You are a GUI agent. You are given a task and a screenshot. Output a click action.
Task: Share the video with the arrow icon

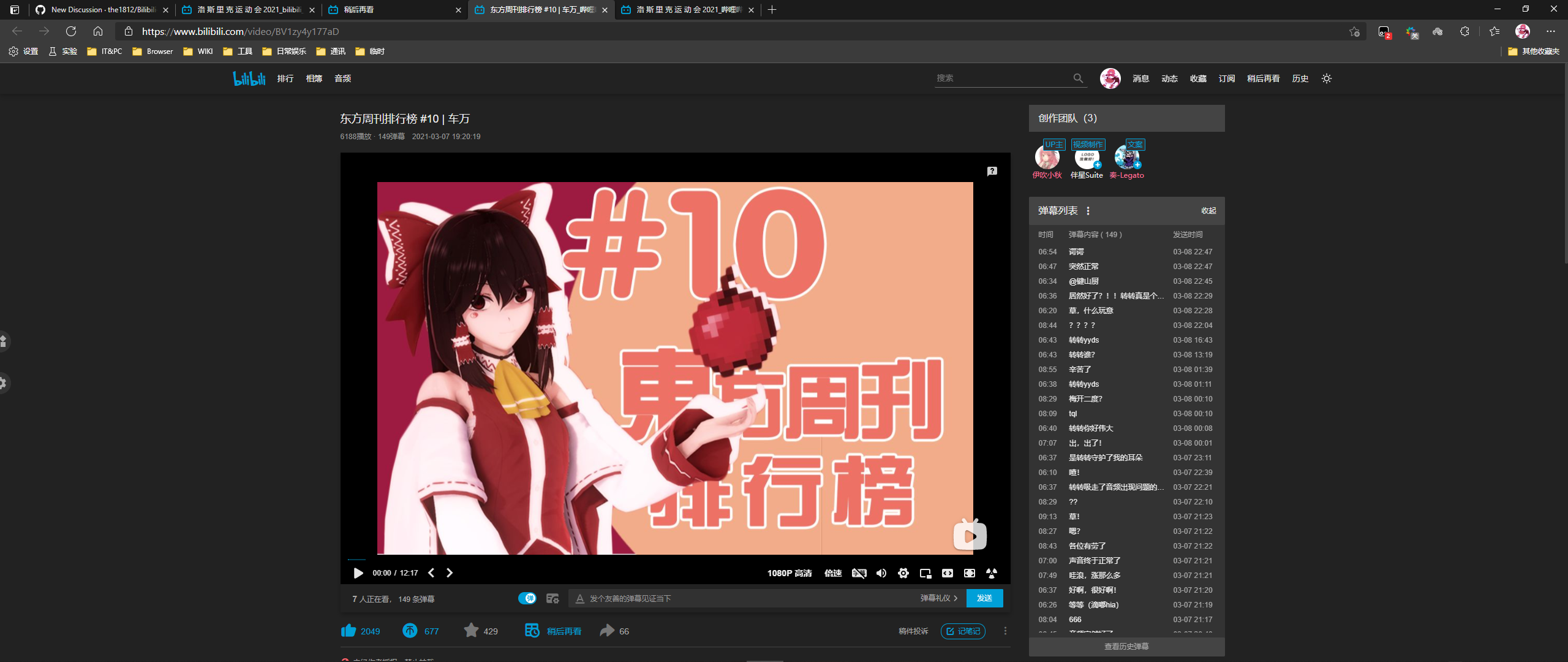click(607, 631)
